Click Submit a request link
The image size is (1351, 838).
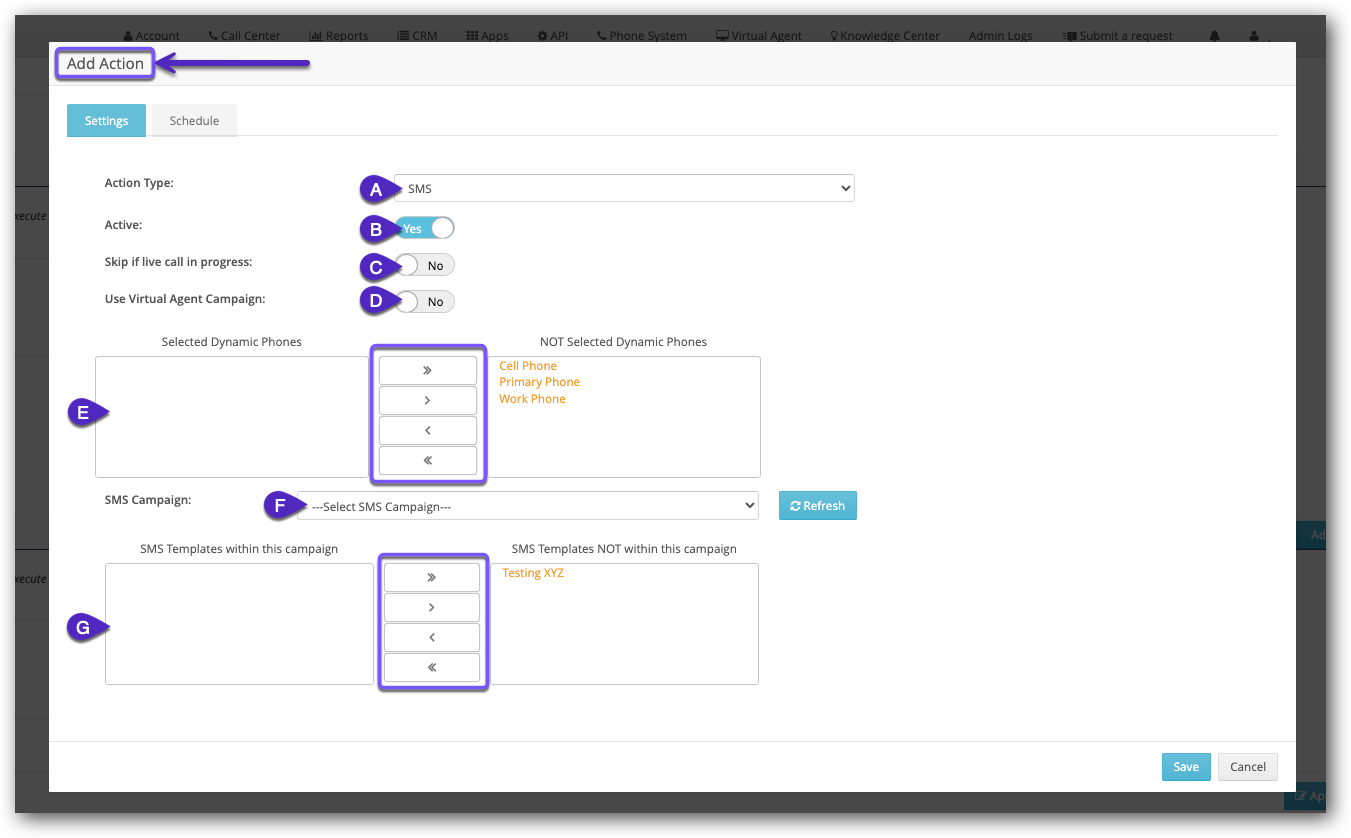coord(1117,36)
